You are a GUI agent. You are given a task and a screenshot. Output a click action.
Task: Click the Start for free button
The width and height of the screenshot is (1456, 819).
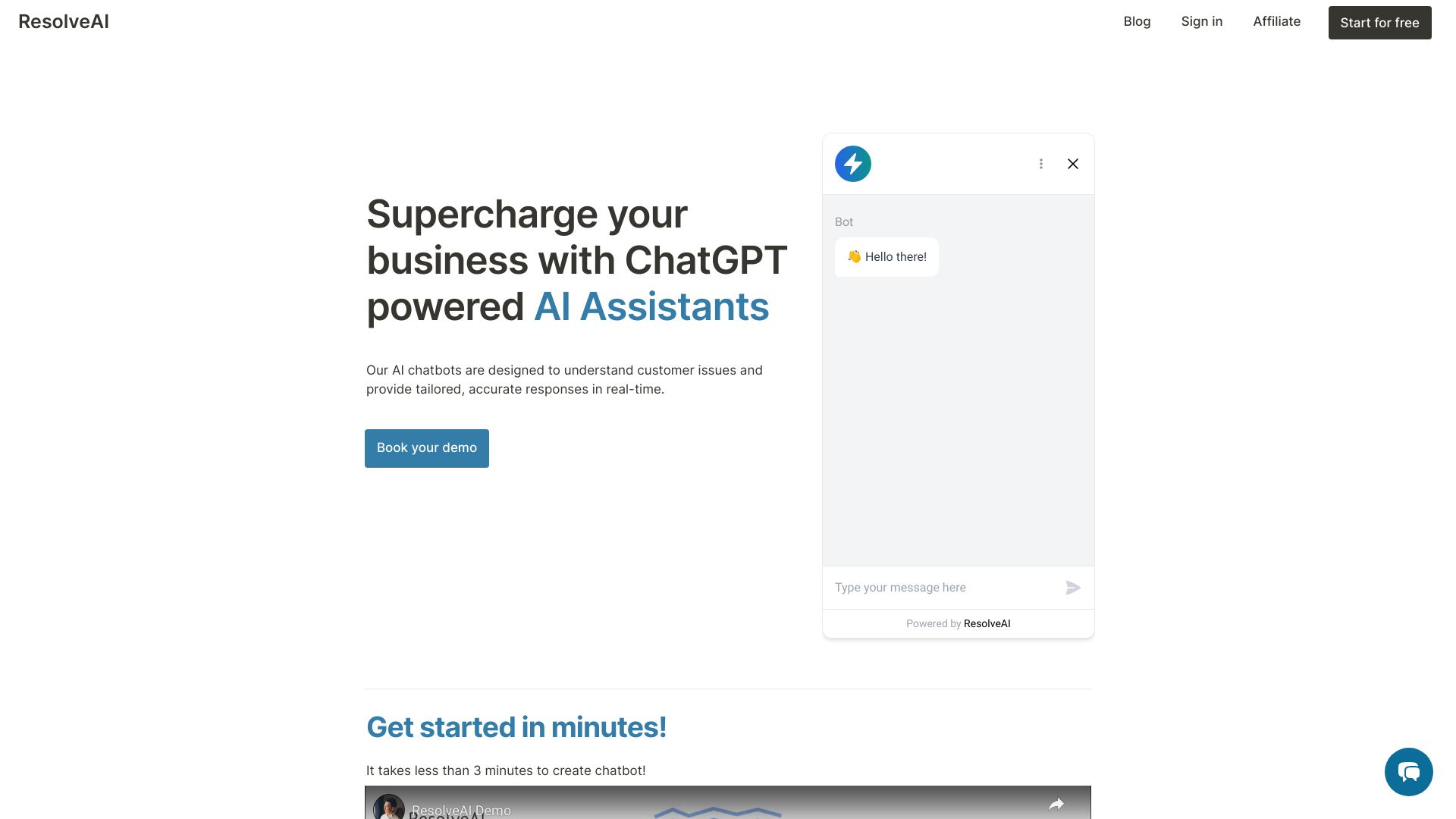(1380, 22)
